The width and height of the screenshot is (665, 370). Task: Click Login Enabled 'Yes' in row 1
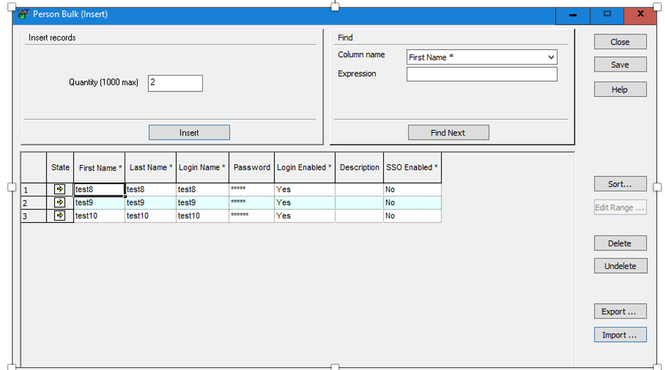305,189
